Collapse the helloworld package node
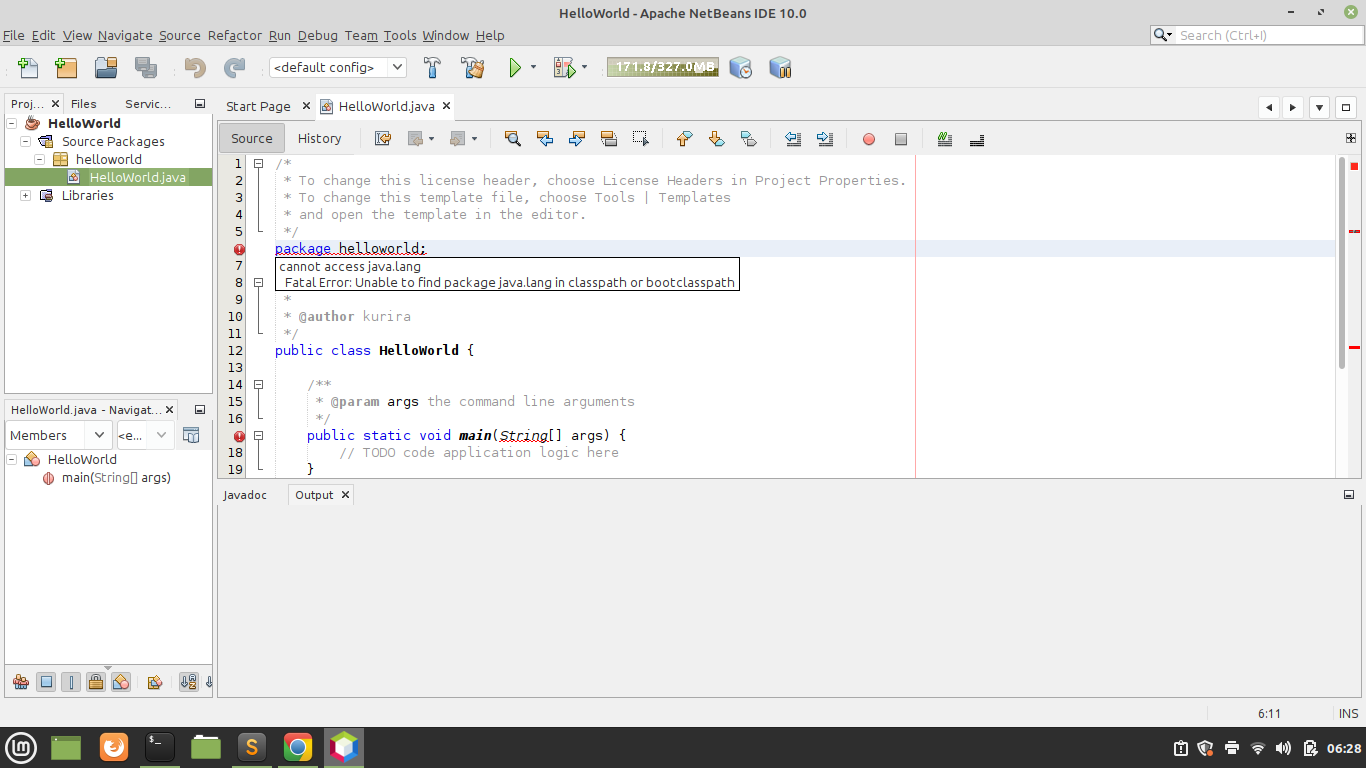Screen dimensions: 1366x768 tap(39, 159)
